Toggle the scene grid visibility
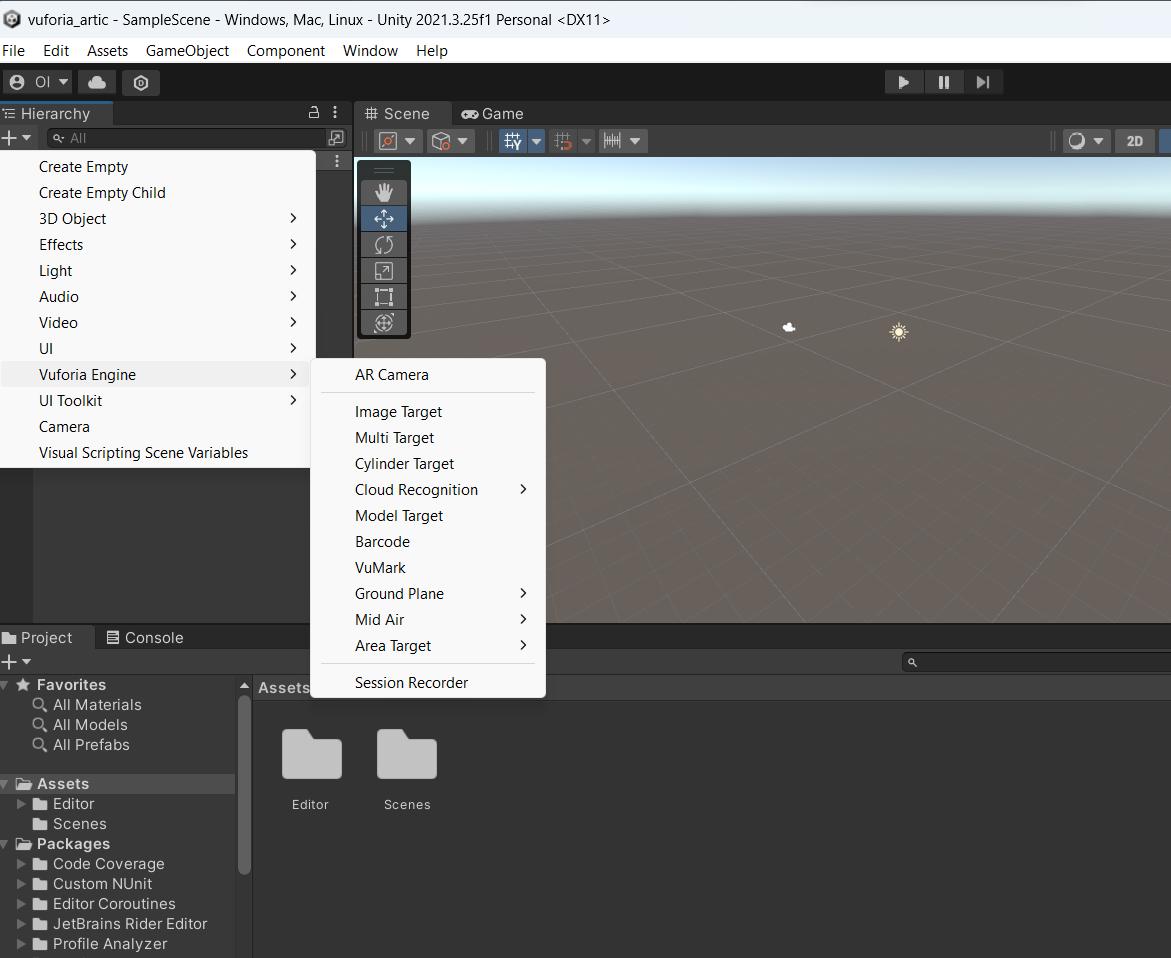Viewport: 1171px width, 958px height. point(513,141)
